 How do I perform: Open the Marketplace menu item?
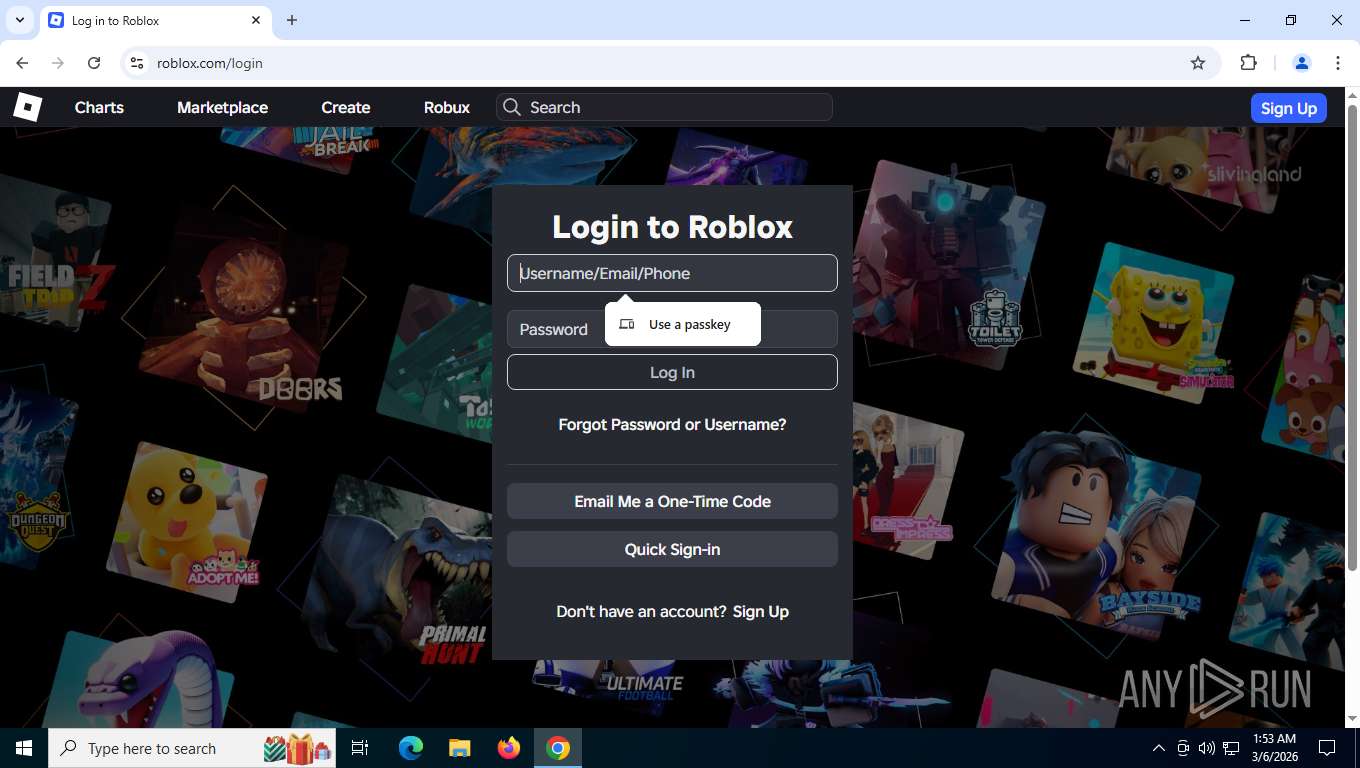click(222, 107)
